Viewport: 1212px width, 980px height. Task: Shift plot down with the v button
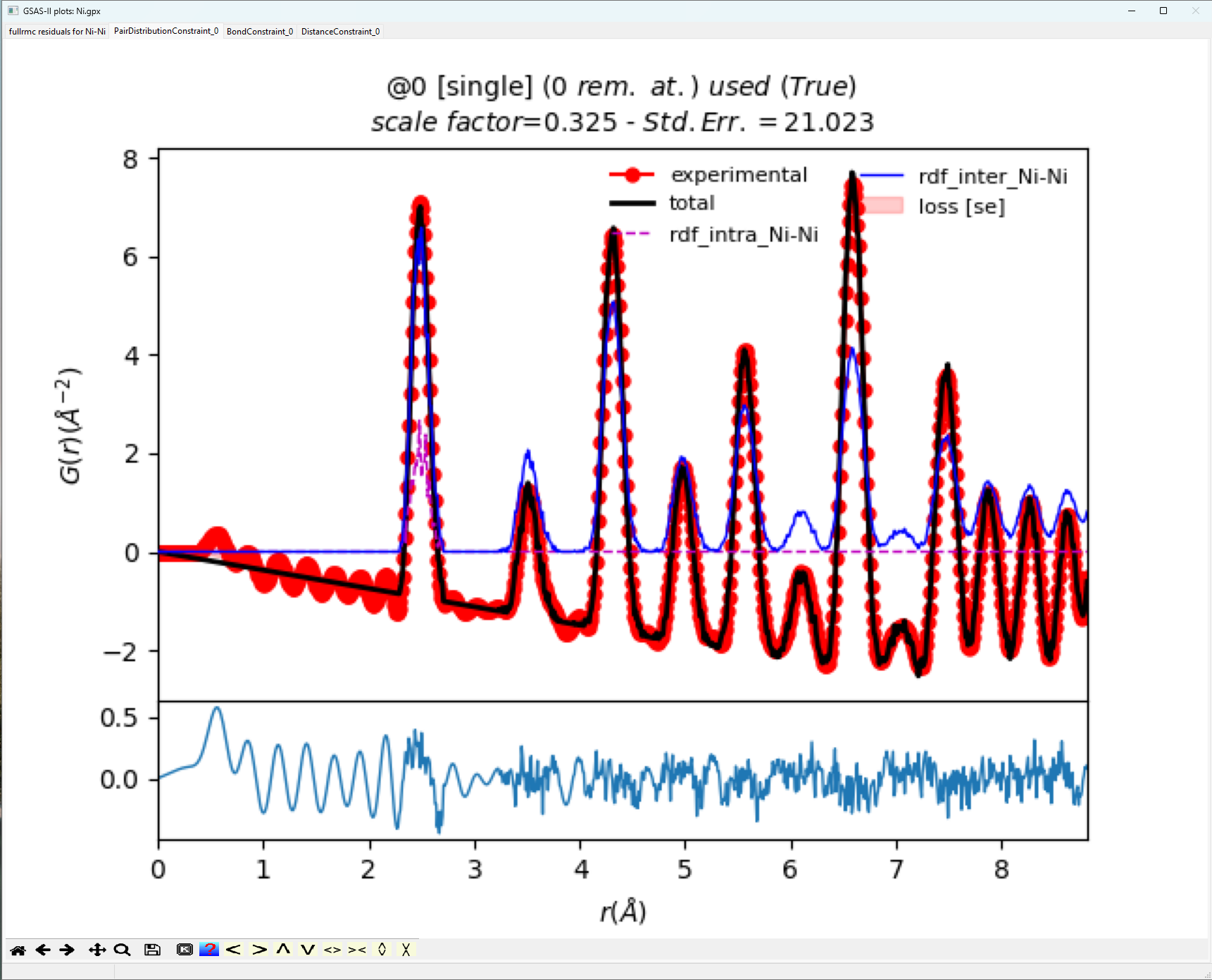click(308, 949)
